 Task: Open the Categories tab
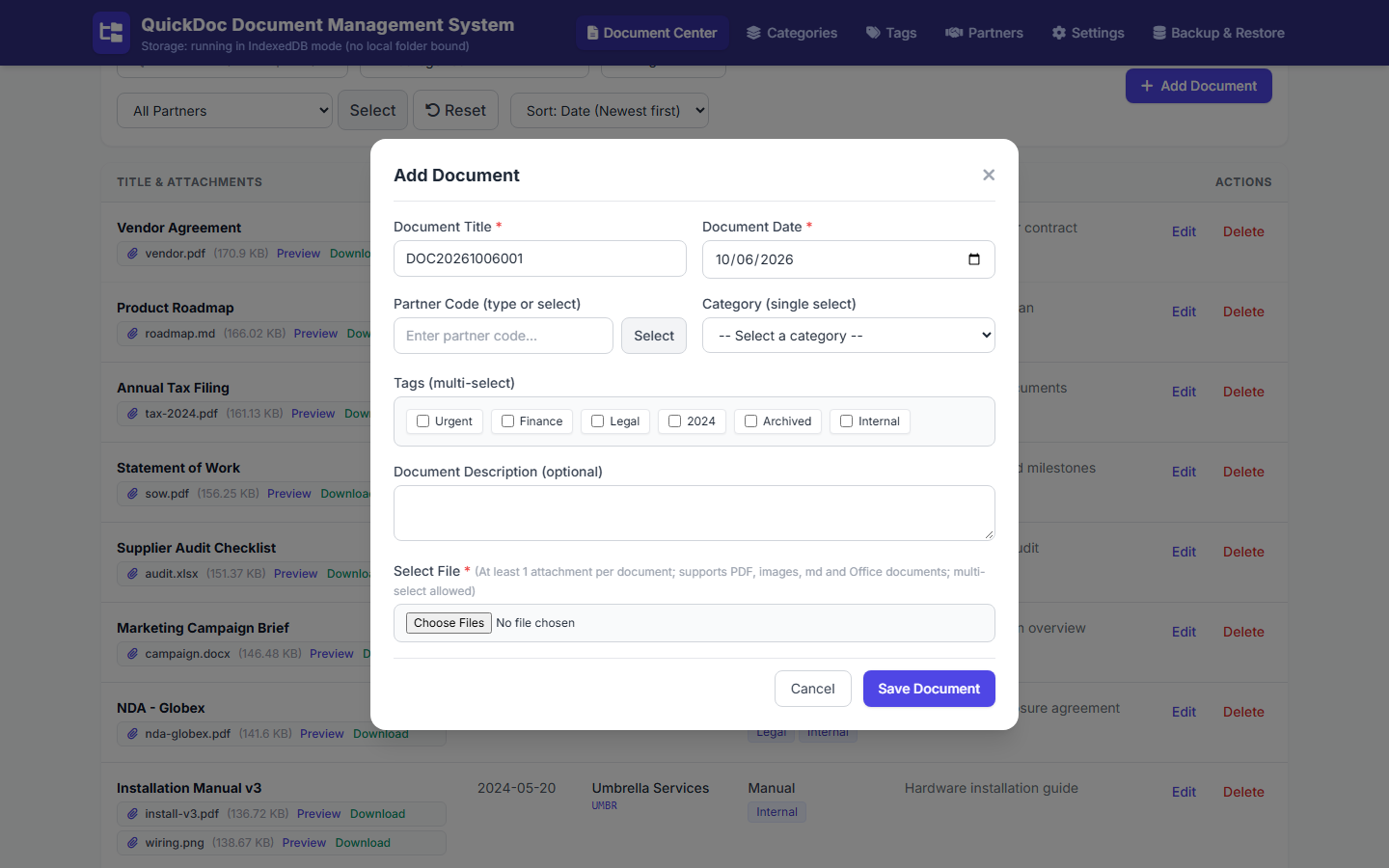click(x=792, y=33)
